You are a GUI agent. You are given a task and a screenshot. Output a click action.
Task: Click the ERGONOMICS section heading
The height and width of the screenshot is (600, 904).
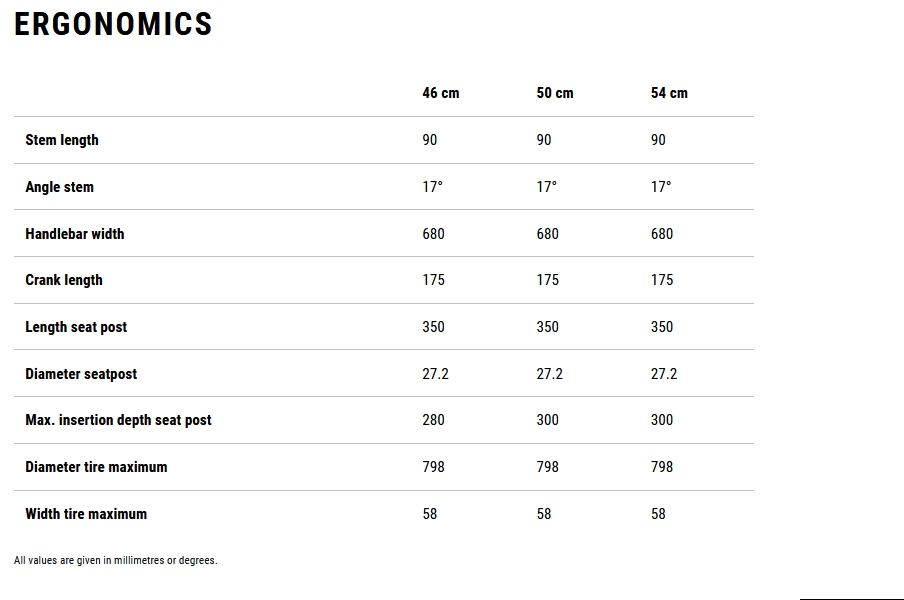click(x=113, y=24)
